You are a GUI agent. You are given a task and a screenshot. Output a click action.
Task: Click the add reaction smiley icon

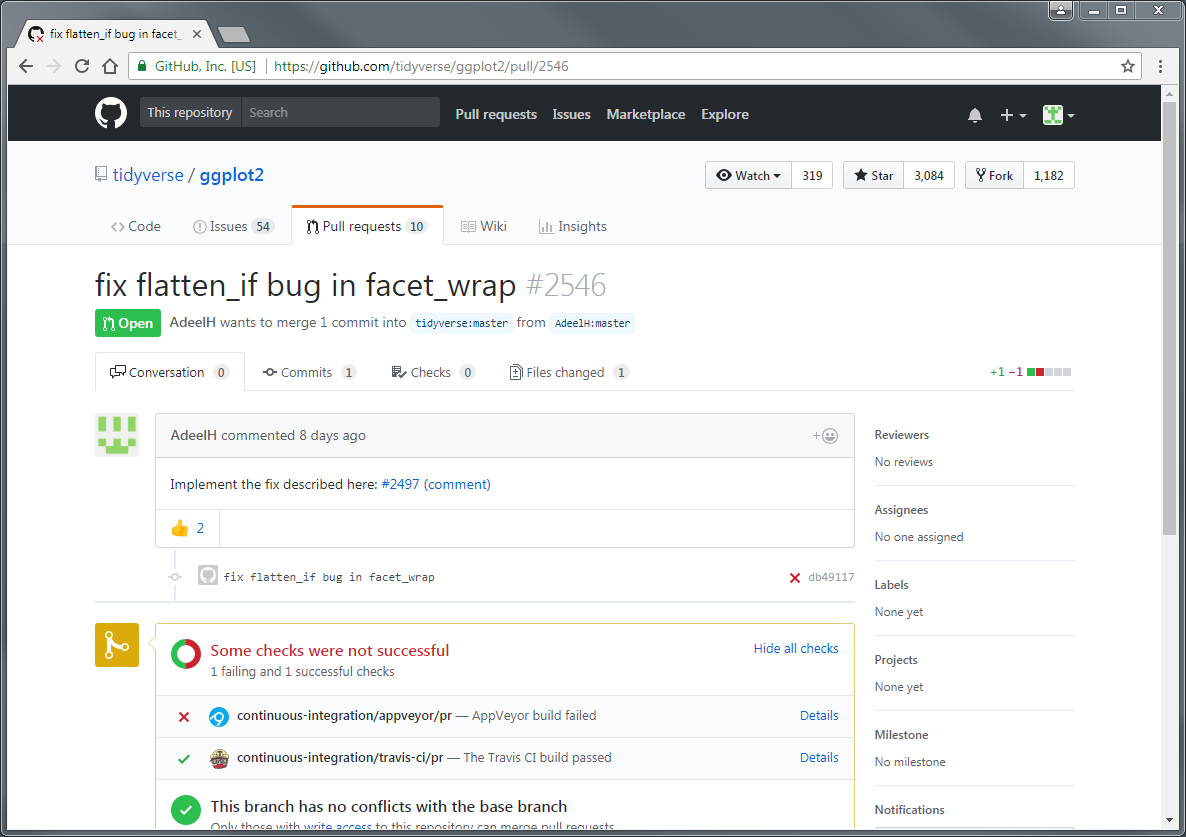pos(826,436)
